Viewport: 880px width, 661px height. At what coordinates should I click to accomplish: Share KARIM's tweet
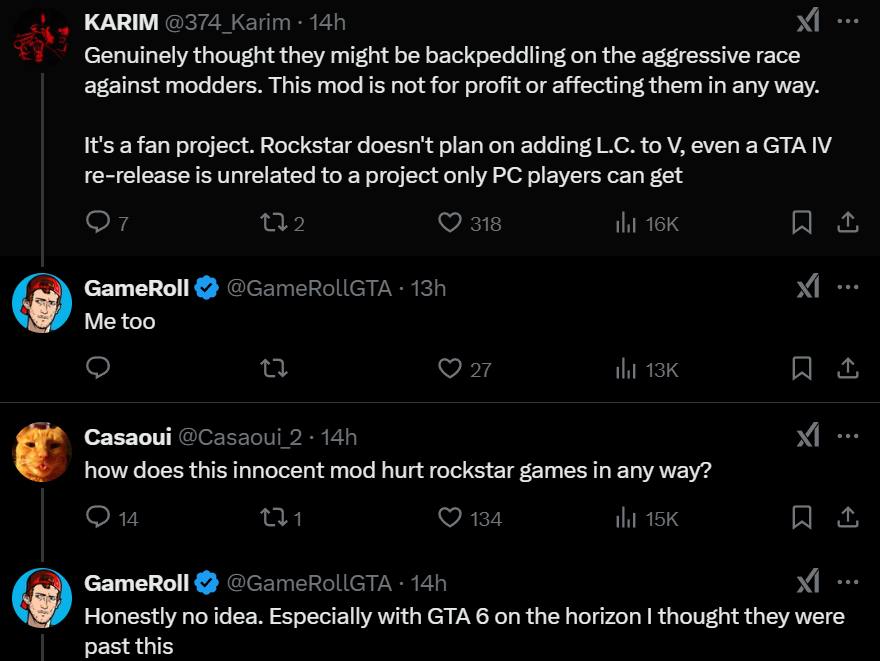click(847, 223)
